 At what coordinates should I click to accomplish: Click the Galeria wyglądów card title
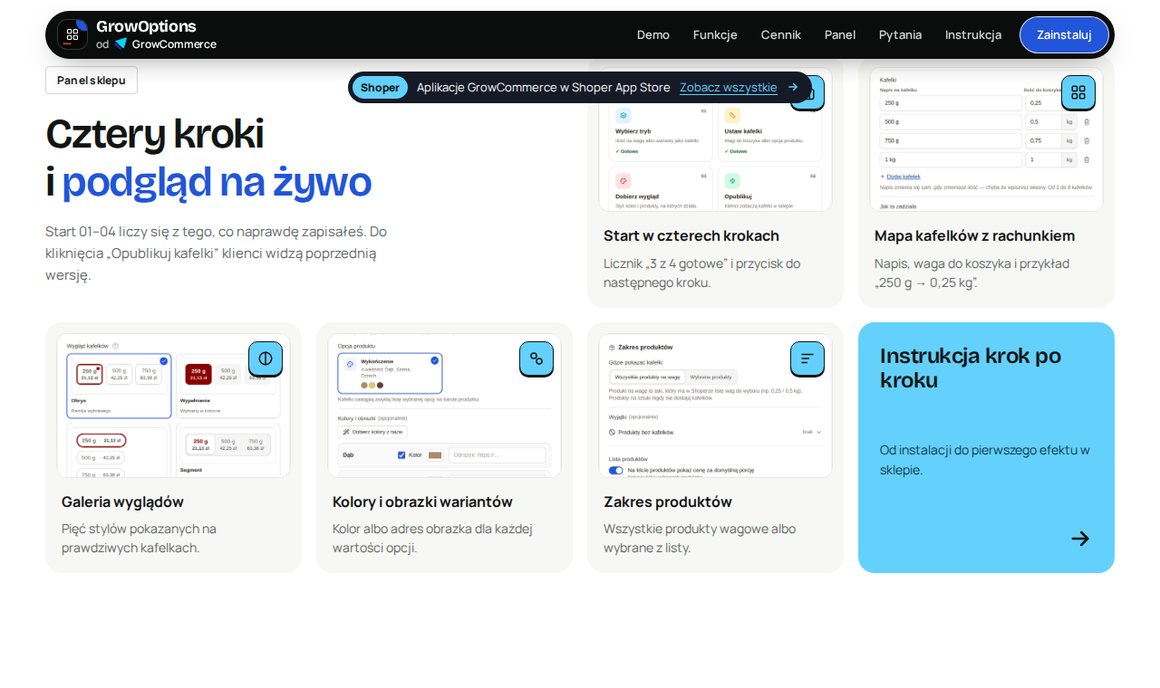point(123,502)
